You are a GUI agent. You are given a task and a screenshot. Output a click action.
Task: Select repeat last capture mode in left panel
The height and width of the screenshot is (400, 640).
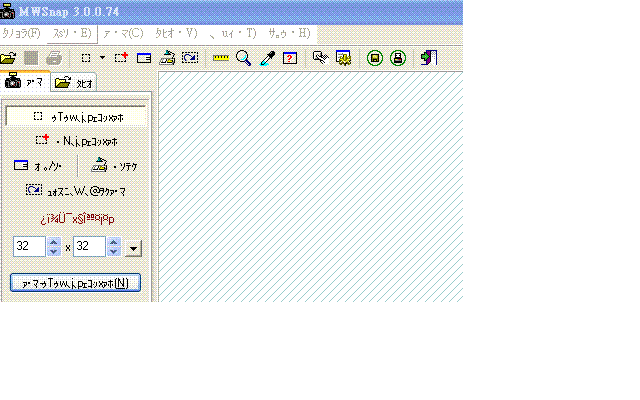pos(76,191)
